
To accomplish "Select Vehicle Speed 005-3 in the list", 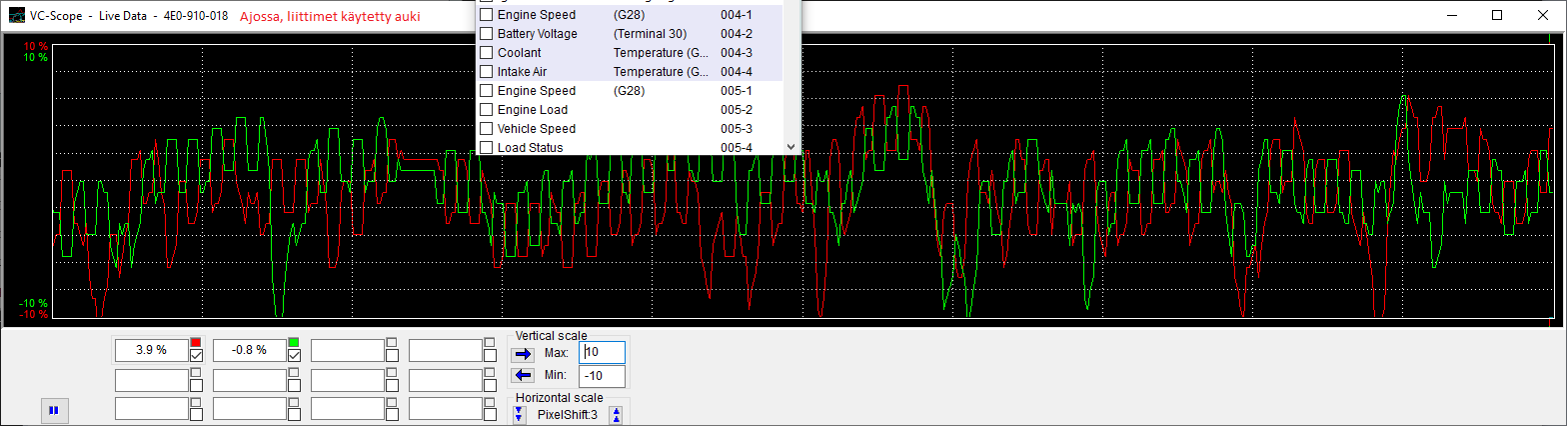I will pyautogui.click(x=537, y=129).
